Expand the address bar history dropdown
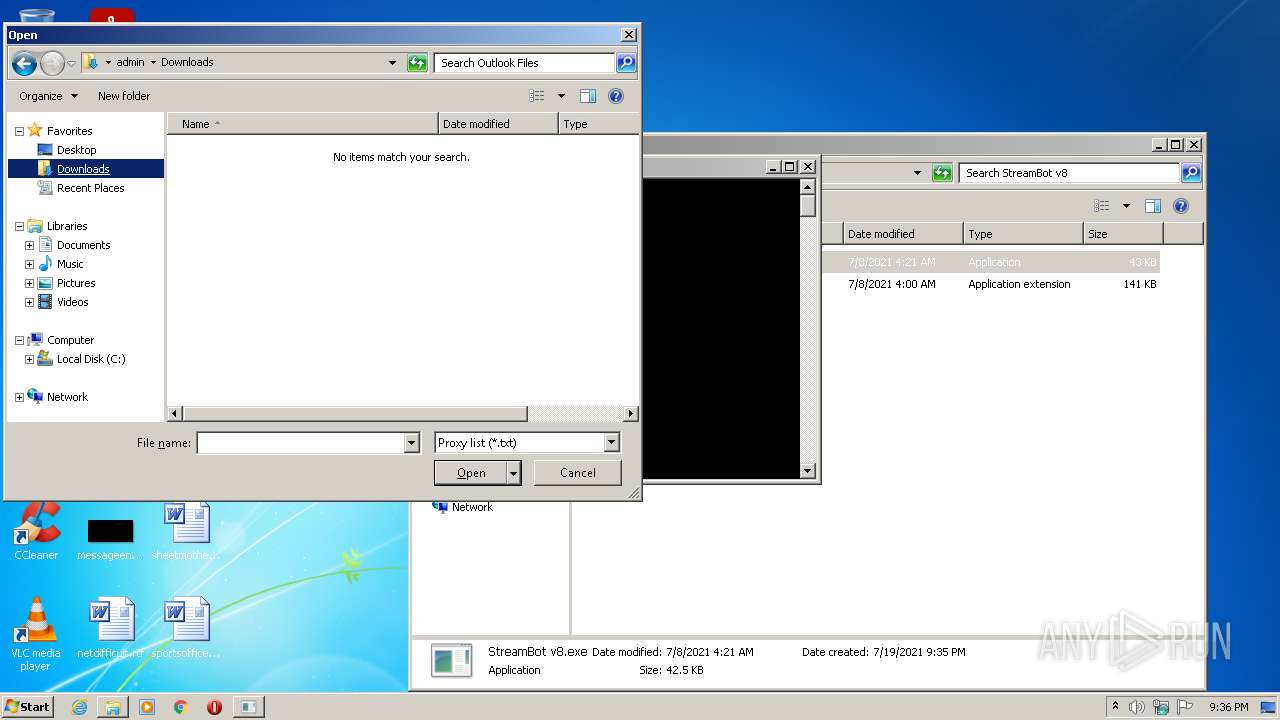The image size is (1280, 720). click(x=392, y=63)
